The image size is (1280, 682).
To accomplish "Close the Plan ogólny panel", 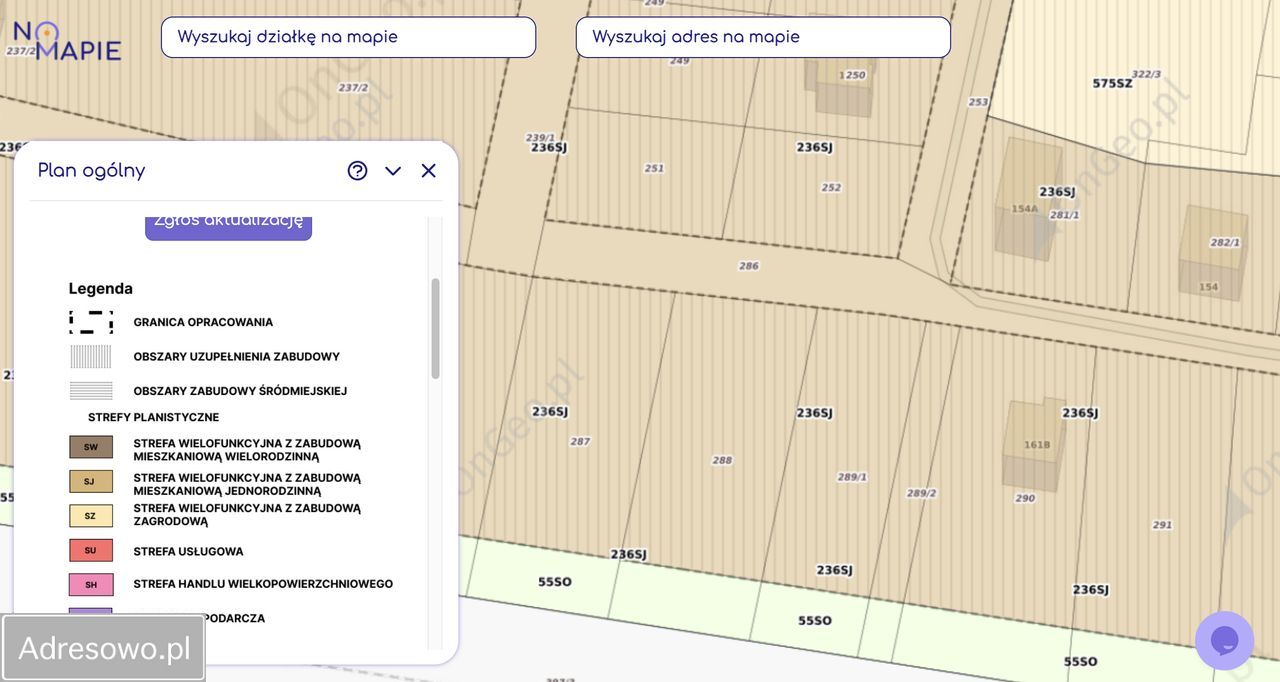I will (429, 171).
